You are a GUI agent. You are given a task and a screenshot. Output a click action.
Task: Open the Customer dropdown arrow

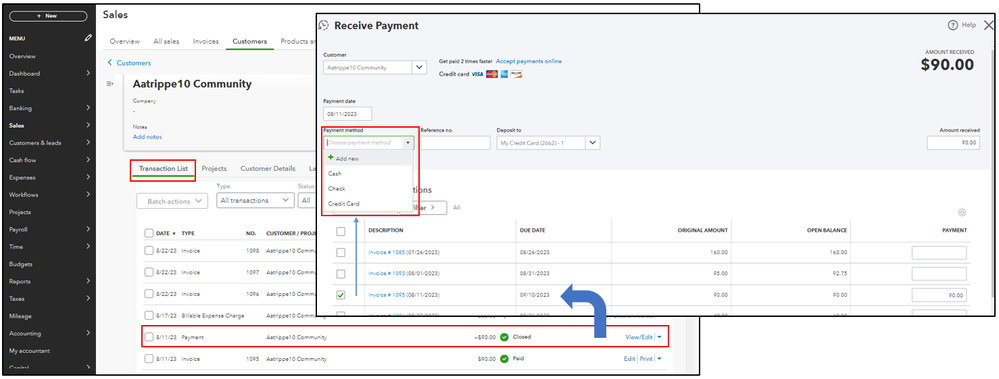pyautogui.click(x=419, y=67)
